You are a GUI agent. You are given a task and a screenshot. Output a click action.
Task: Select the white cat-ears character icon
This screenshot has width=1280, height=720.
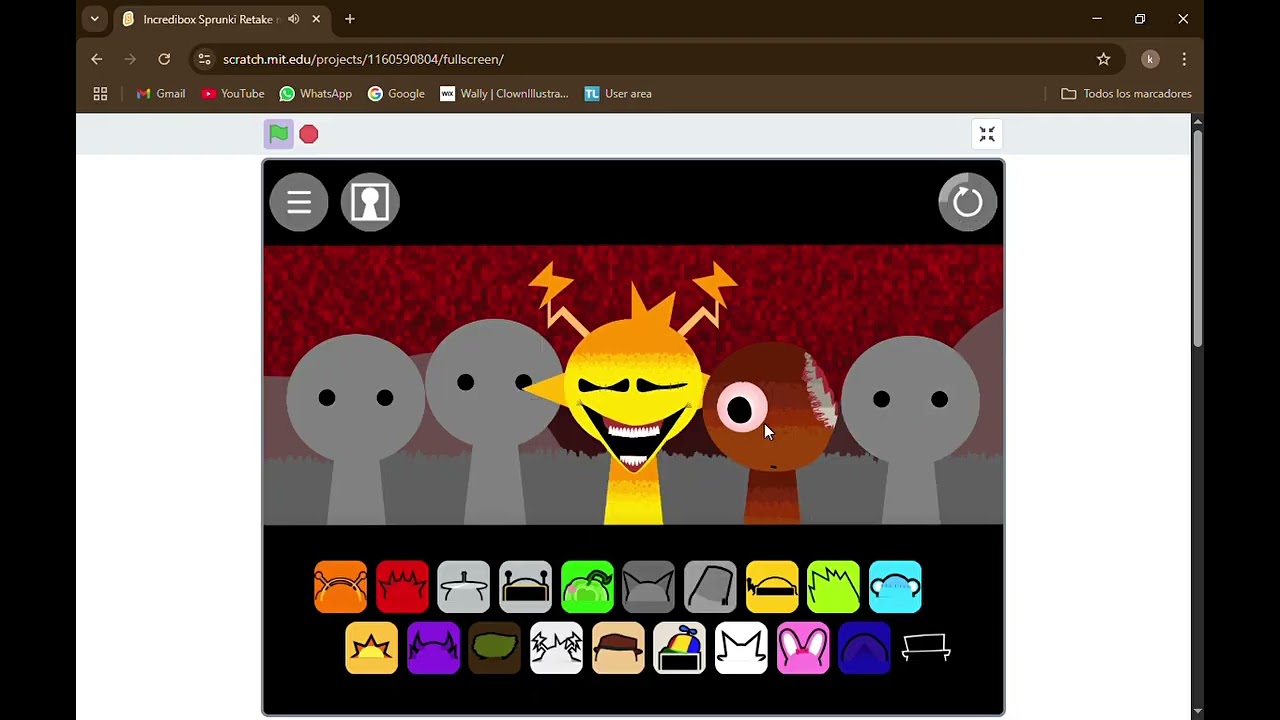(741, 648)
